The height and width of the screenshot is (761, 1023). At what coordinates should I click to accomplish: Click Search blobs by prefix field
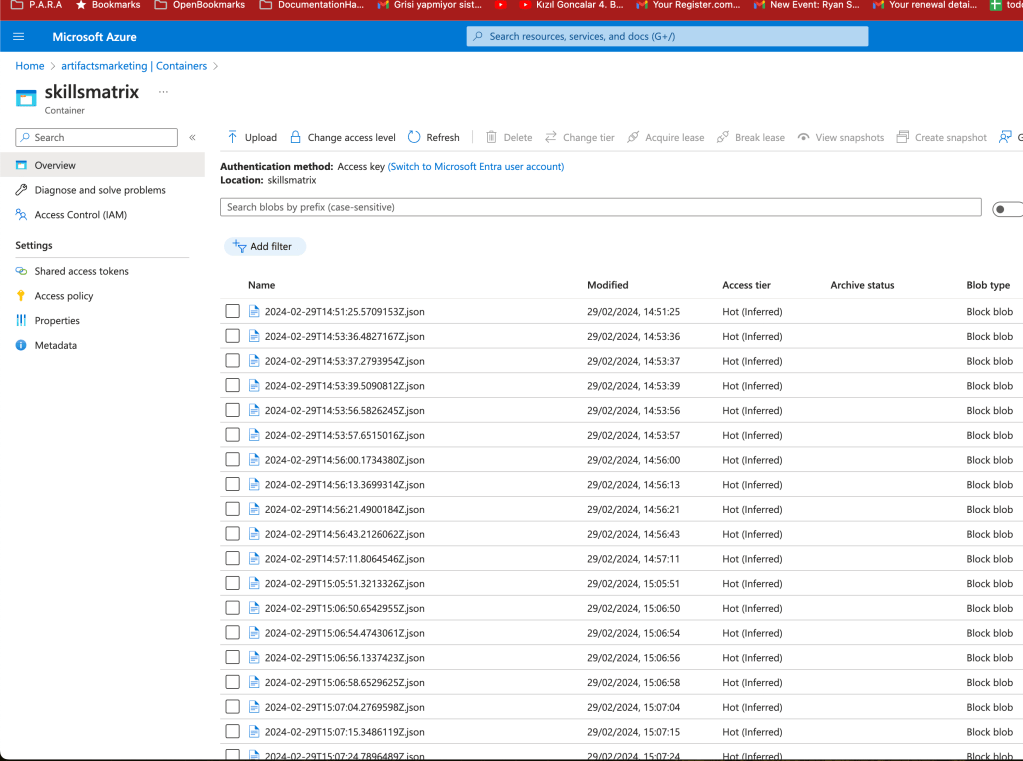[x=600, y=207]
